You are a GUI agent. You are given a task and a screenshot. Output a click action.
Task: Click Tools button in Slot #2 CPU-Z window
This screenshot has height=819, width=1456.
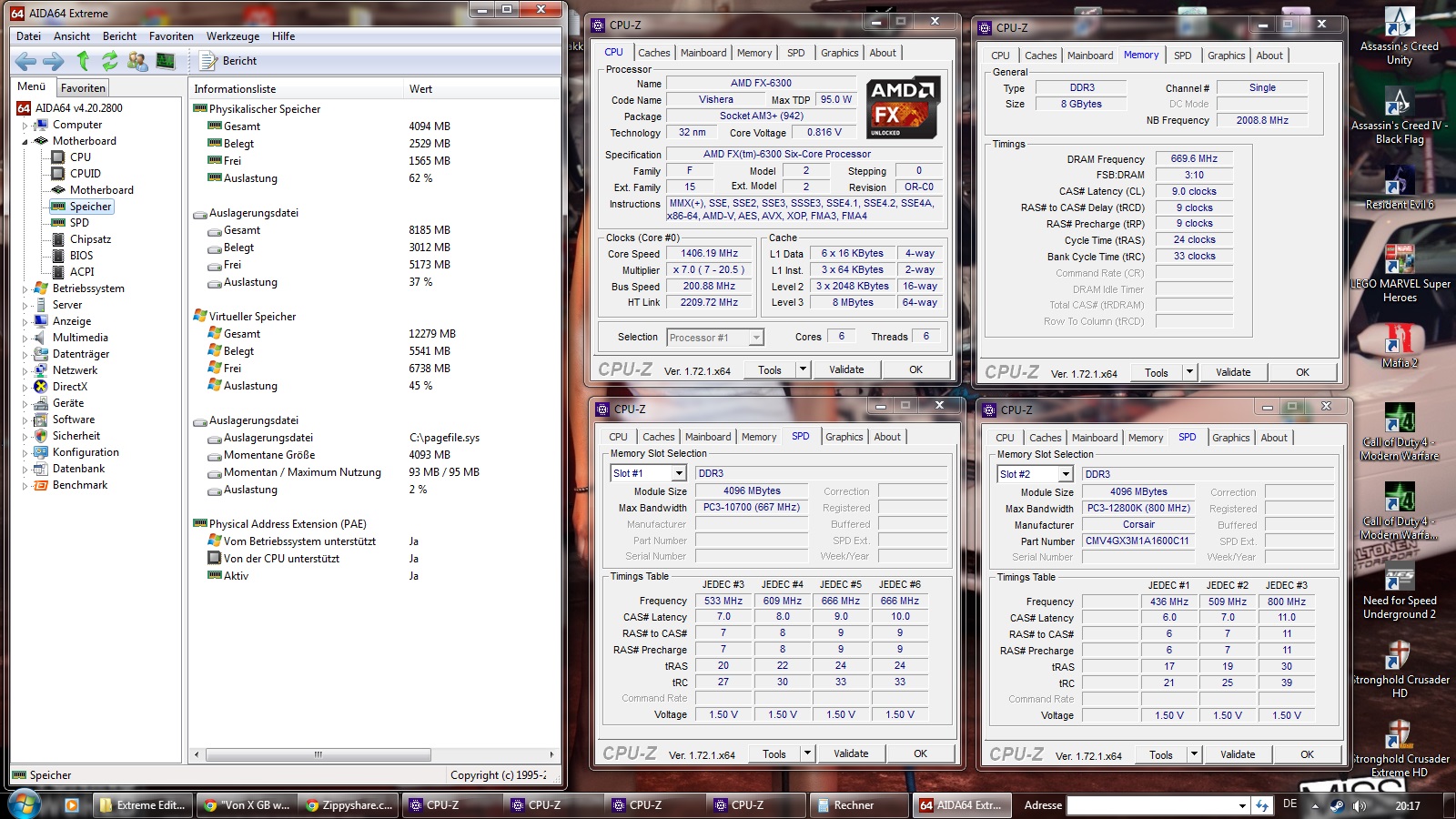pos(1161,754)
